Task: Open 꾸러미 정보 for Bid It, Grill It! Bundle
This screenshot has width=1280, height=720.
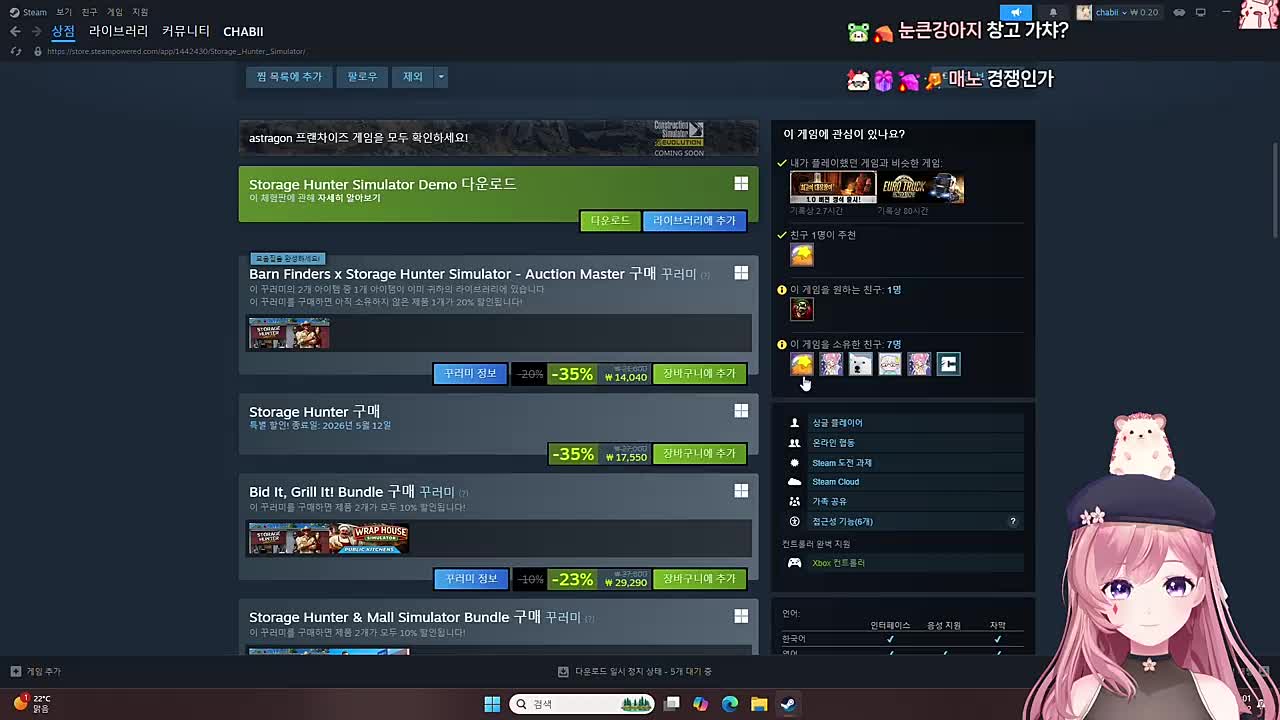Action: pos(470,579)
